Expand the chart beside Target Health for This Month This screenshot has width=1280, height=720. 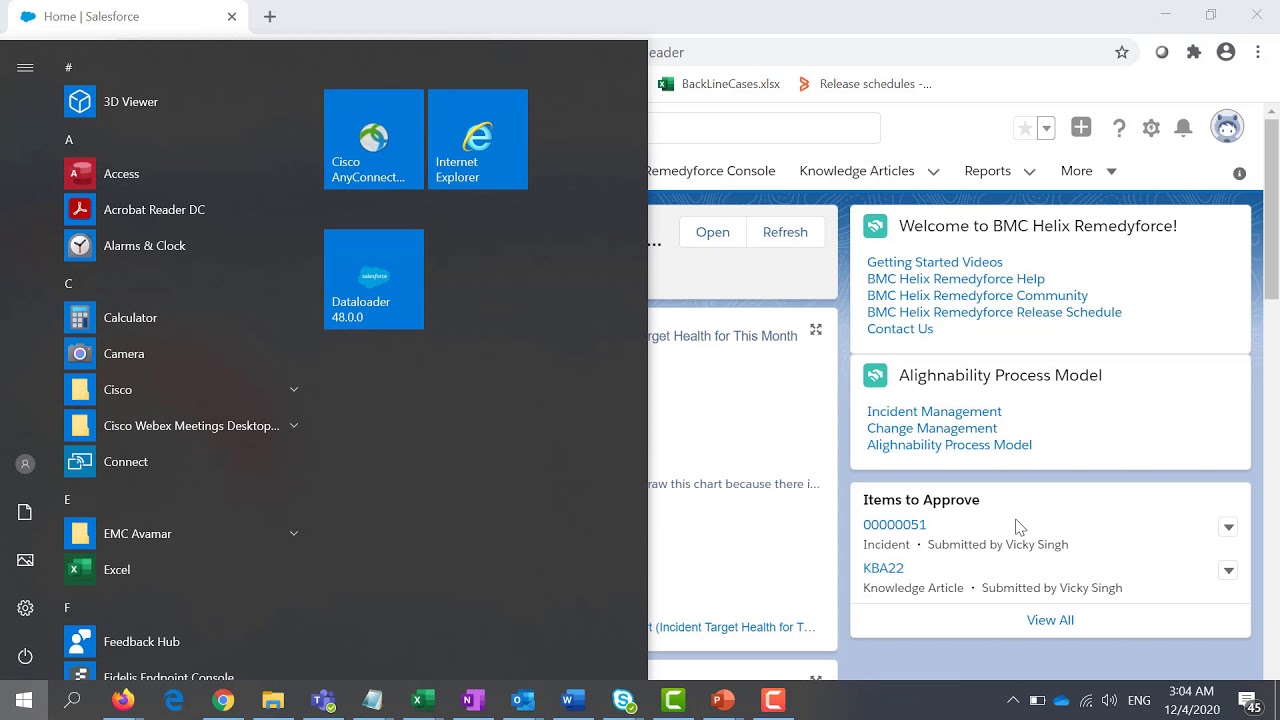(816, 329)
